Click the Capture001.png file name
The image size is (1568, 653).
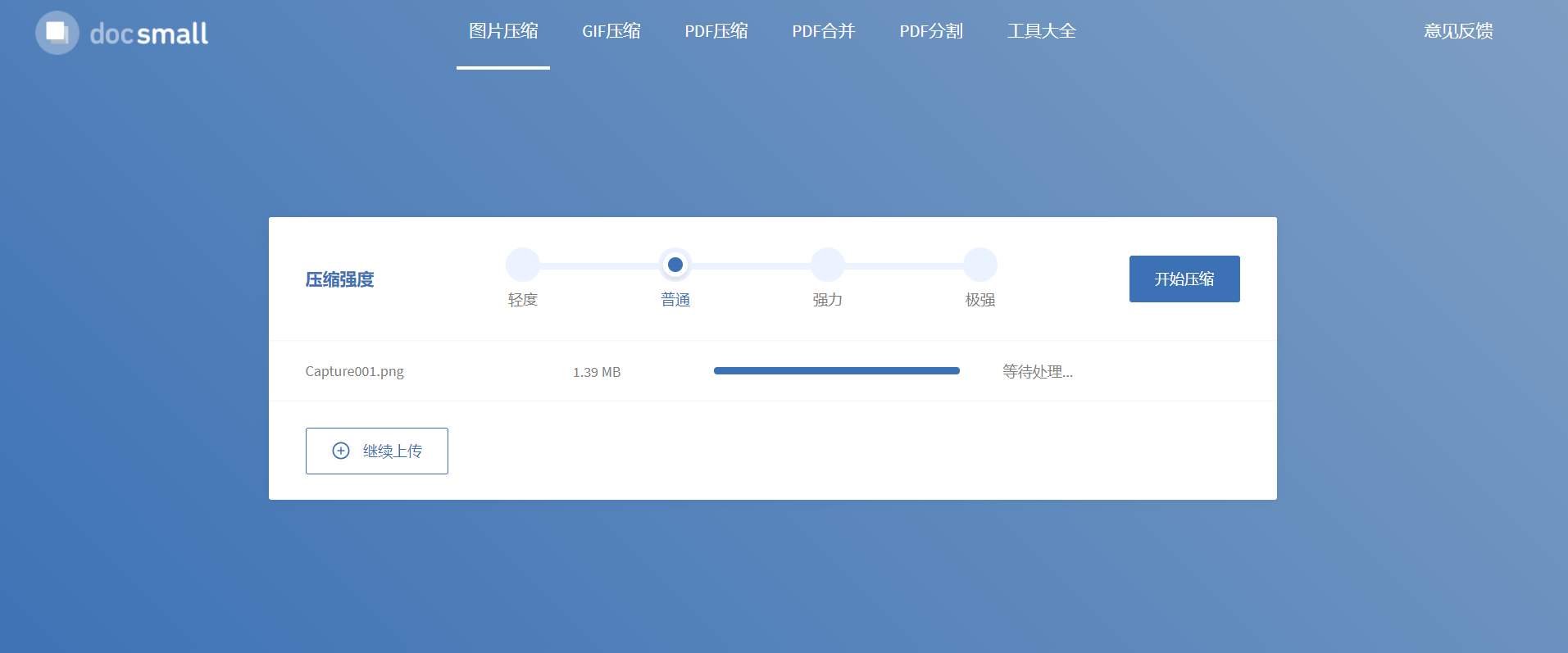[354, 371]
